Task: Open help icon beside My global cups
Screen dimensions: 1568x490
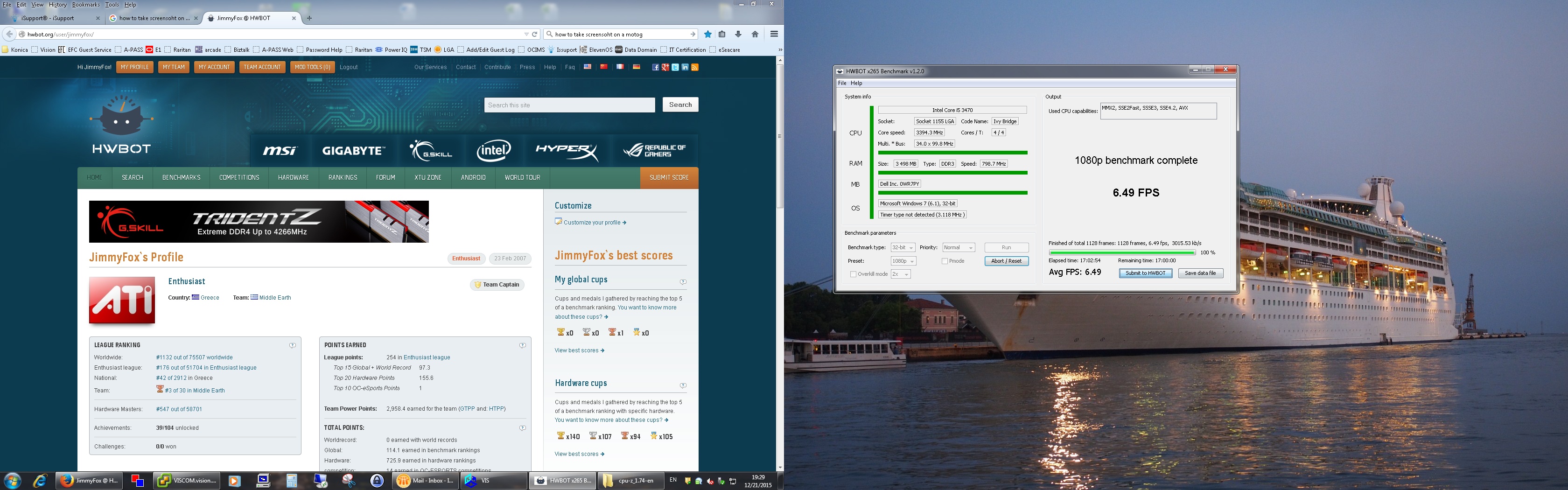Action: (683, 282)
